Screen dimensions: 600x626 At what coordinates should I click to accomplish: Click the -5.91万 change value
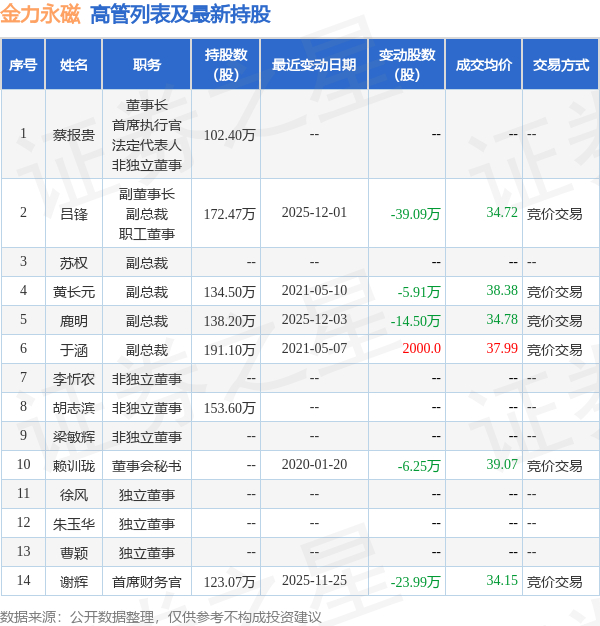419,292
